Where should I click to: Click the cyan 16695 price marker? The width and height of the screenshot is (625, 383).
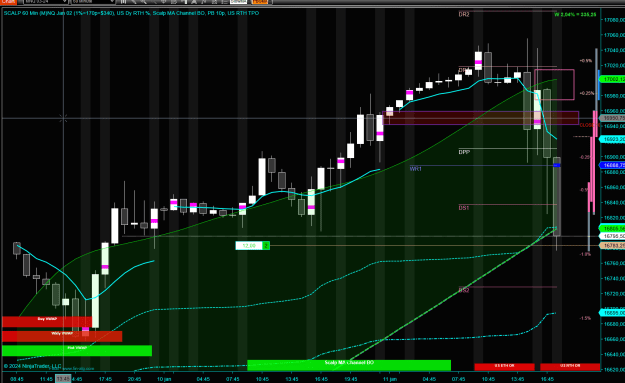[612, 313]
